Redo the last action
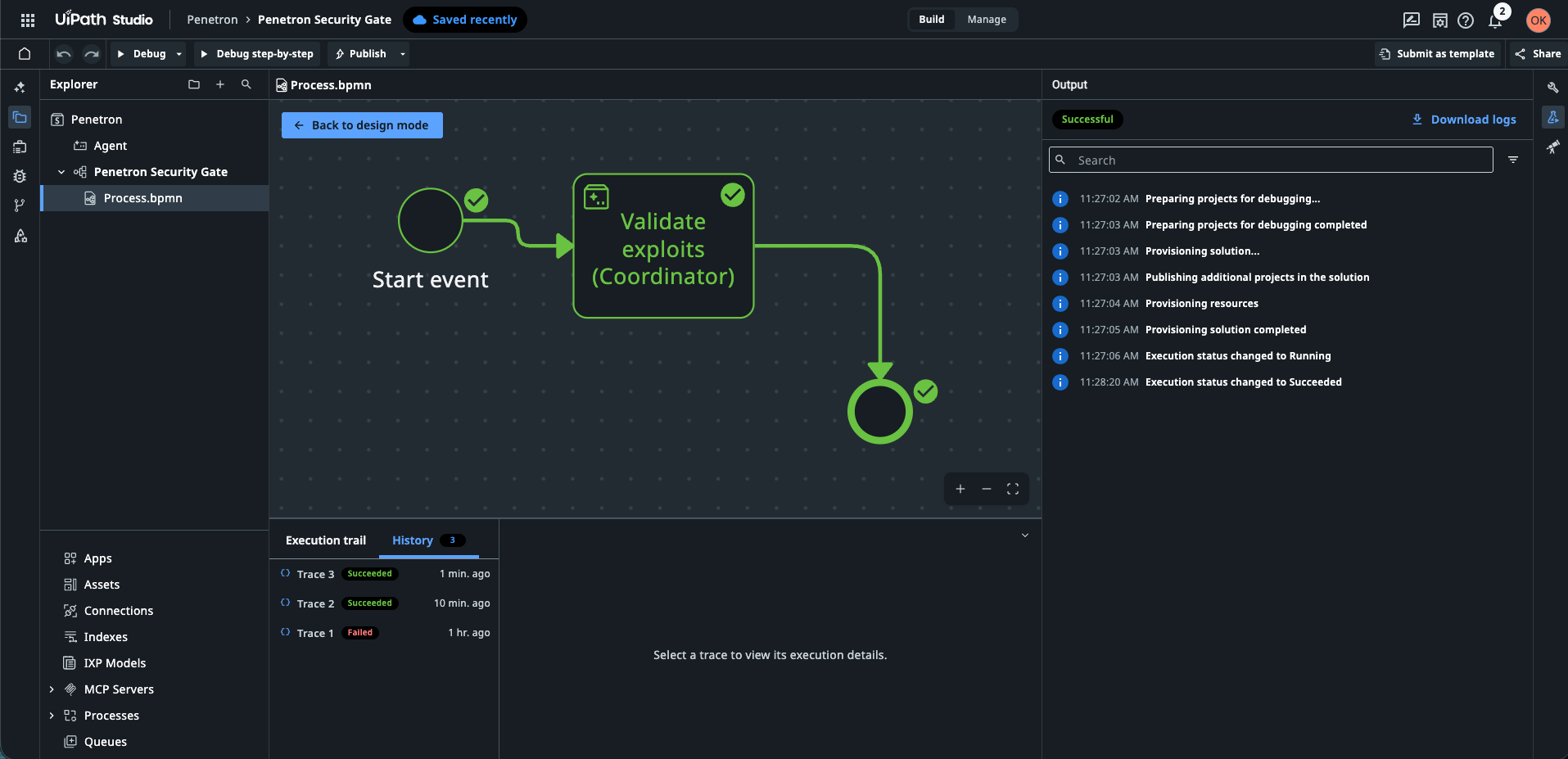The width and height of the screenshot is (1568, 759). coord(92,54)
